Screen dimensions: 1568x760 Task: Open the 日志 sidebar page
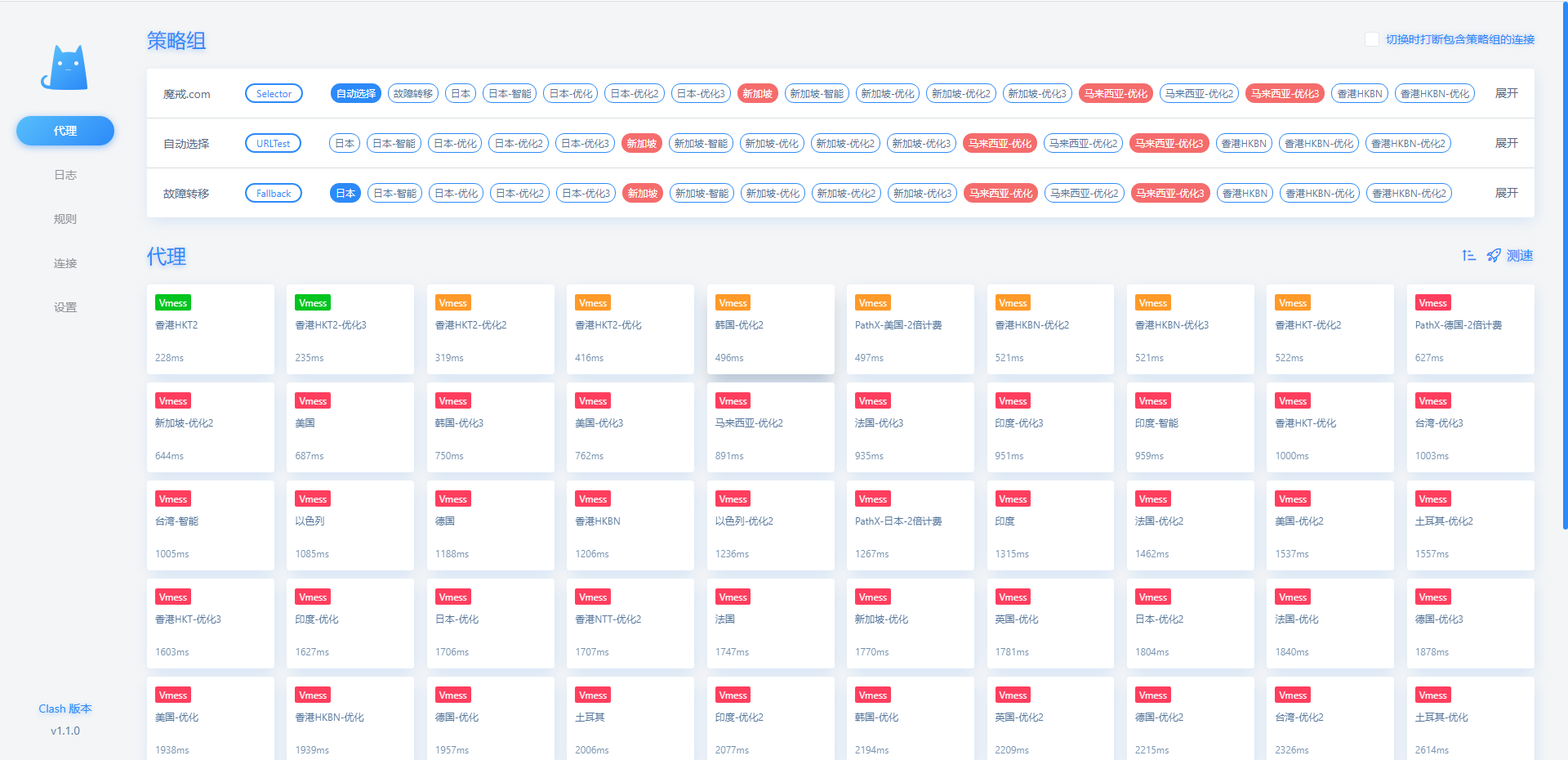coord(65,175)
